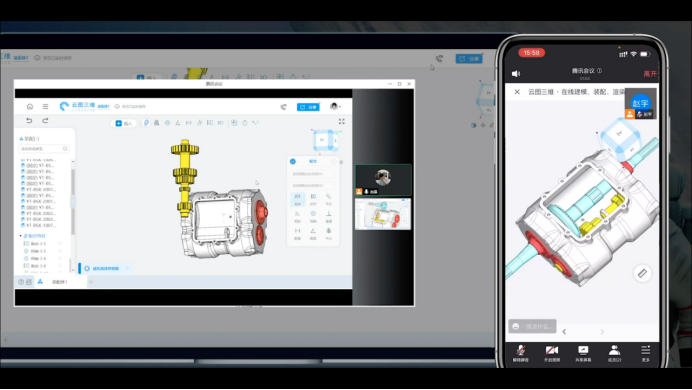692x390 pixels.
Task: Click the blue Share button
Action: click(x=308, y=107)
